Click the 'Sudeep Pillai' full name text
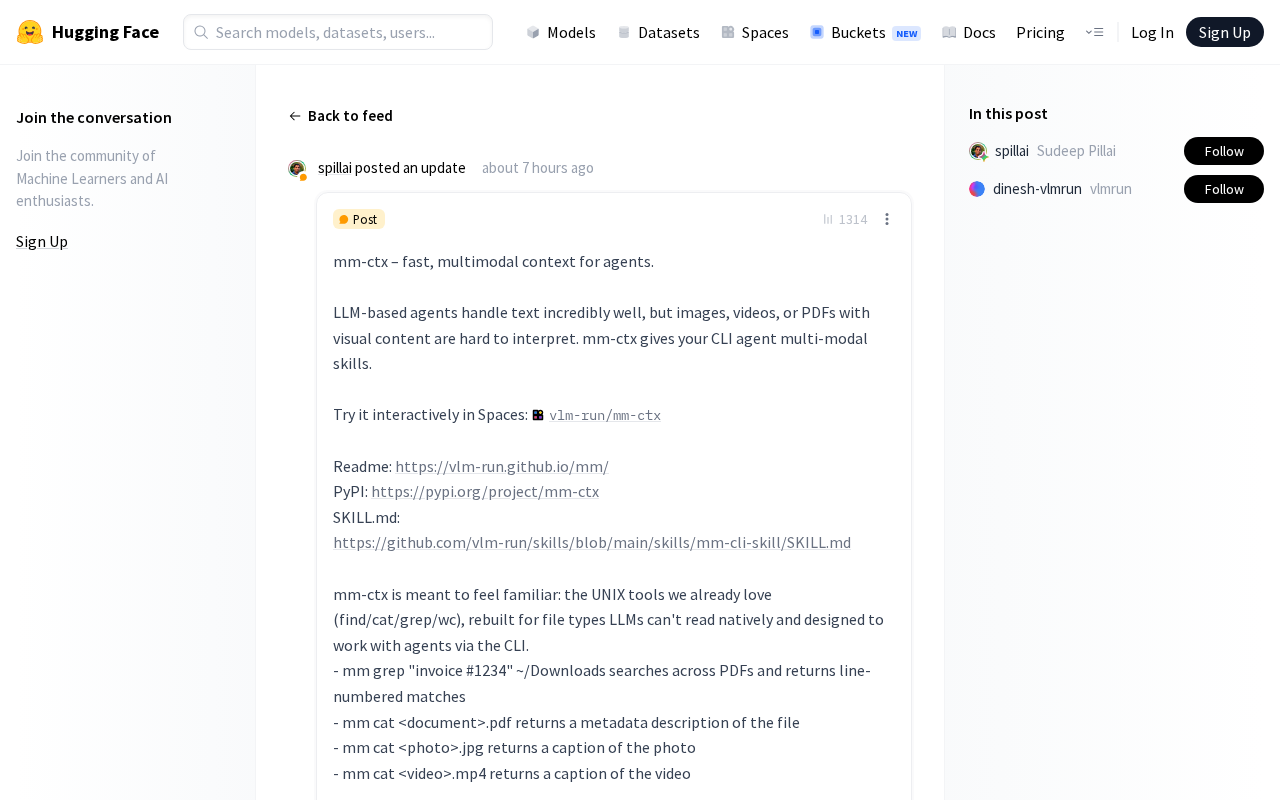 click(1076, 151)
